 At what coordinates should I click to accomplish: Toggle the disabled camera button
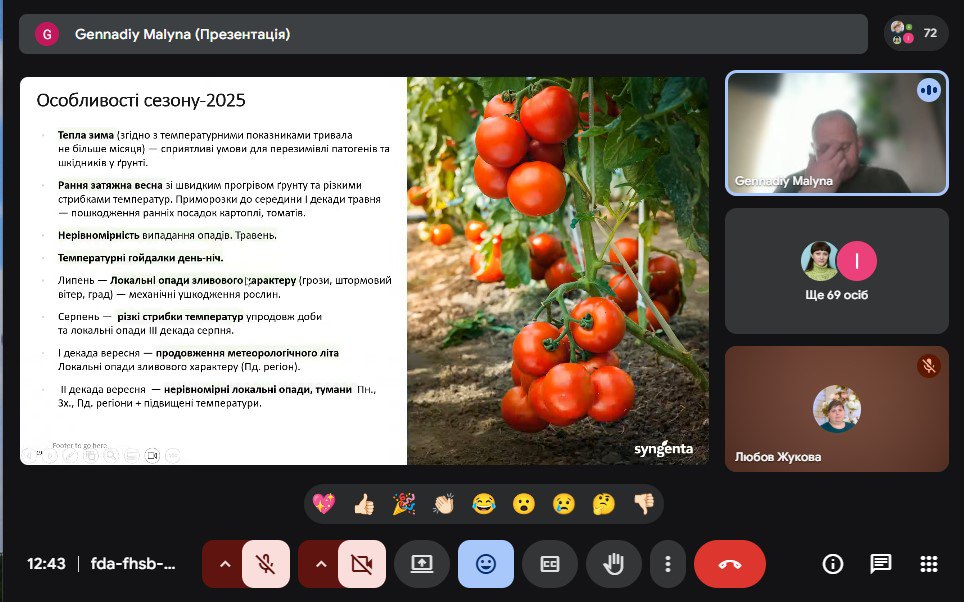coord(361,564)
